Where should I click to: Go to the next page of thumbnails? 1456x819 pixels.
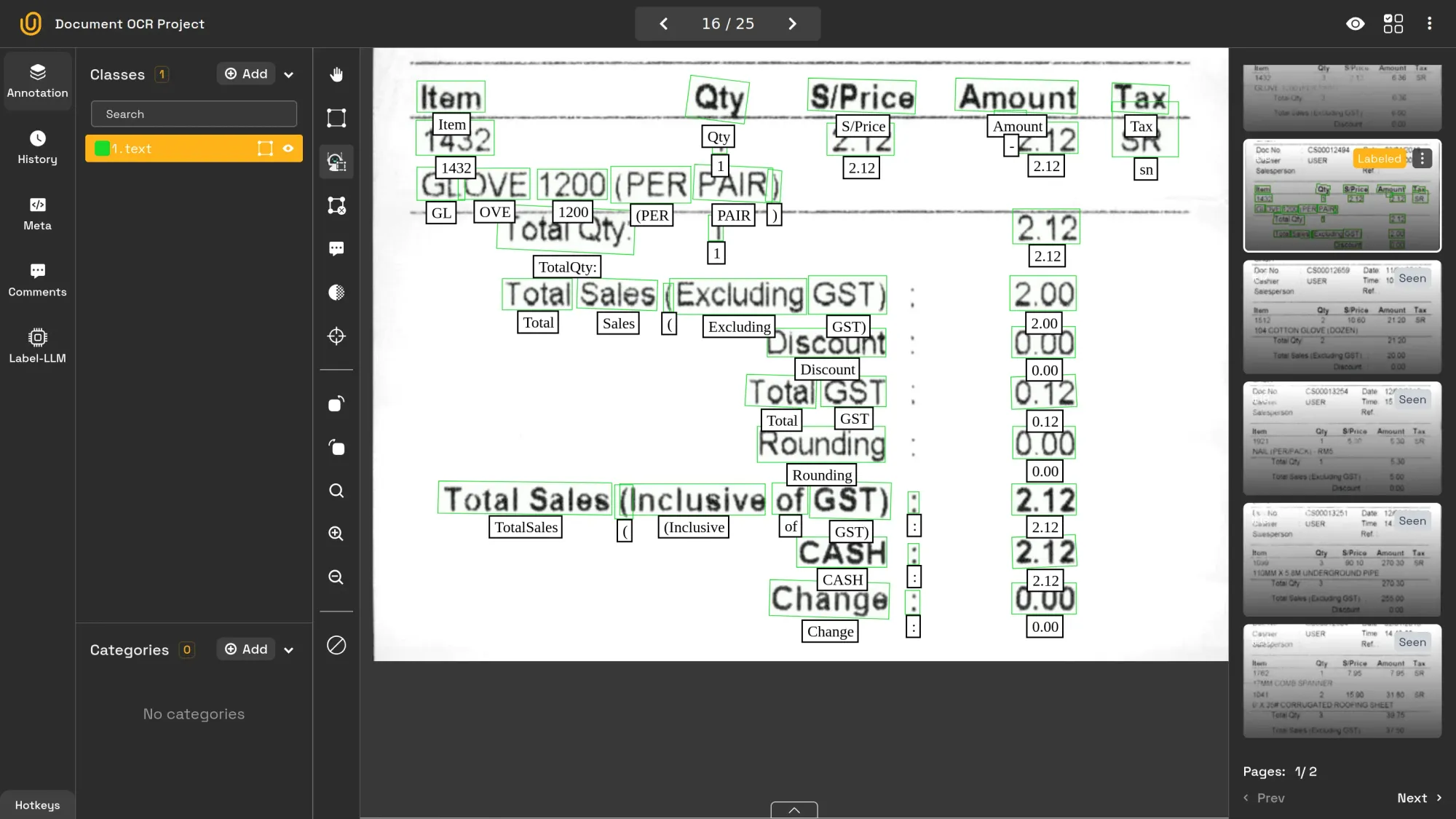(x=1417, y=798)
